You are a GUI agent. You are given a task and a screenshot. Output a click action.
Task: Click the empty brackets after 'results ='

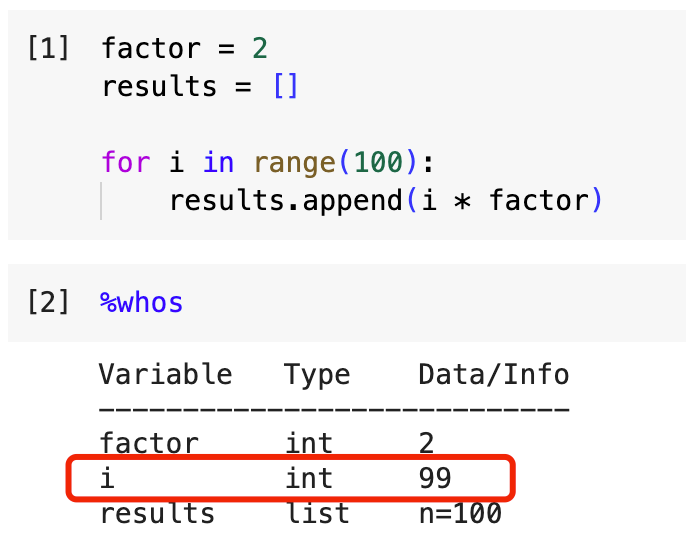pos(285,86)
